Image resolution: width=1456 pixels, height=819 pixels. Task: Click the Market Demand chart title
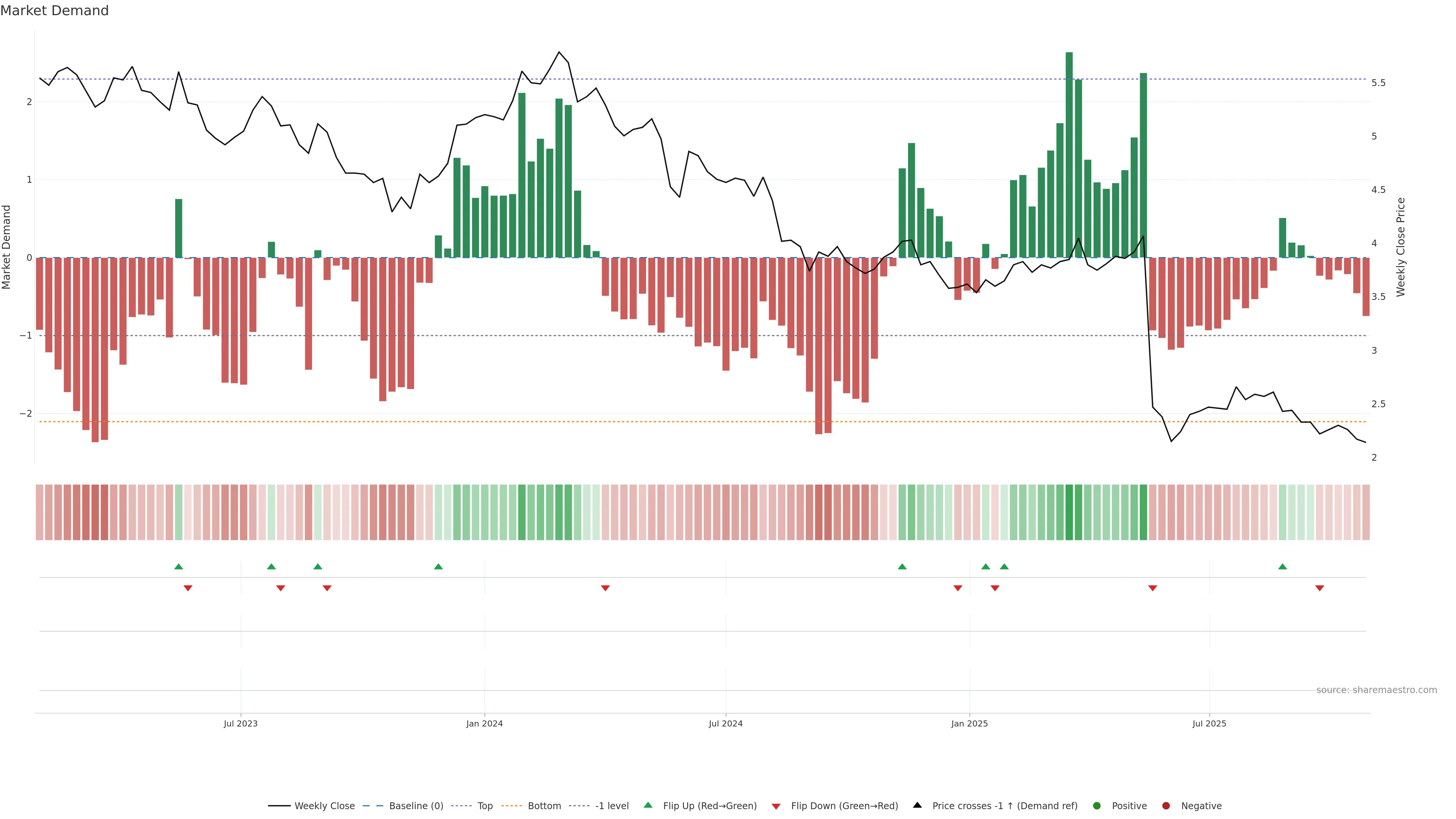(54, 11)
